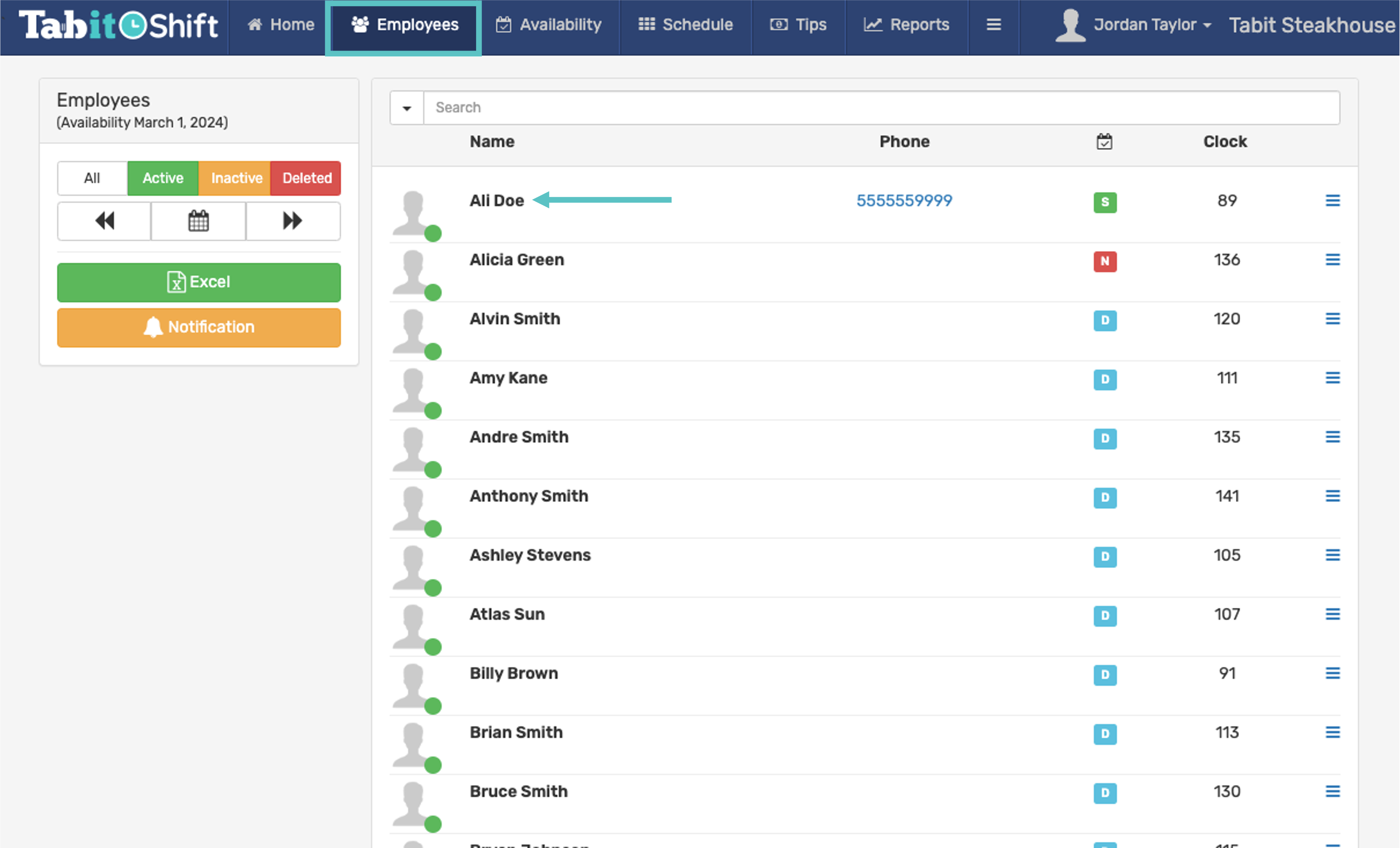Screen dimensions: 1400x848
Task: Click Amy Kane's D availability badge
Action: tap(1105, 379)
